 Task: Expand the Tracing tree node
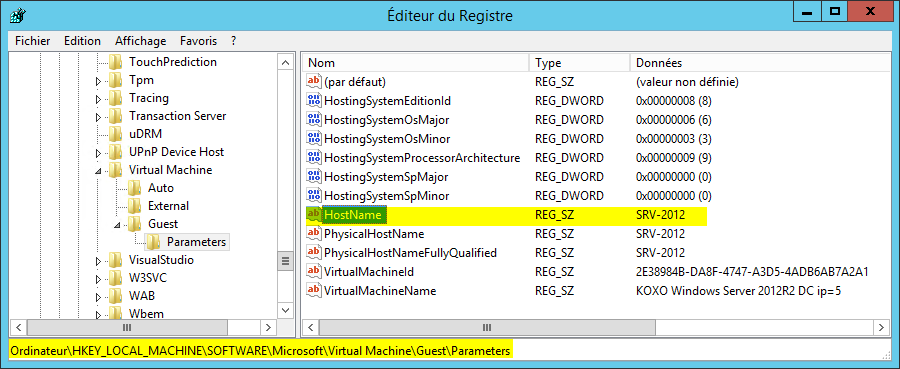[x=98, y=99]
